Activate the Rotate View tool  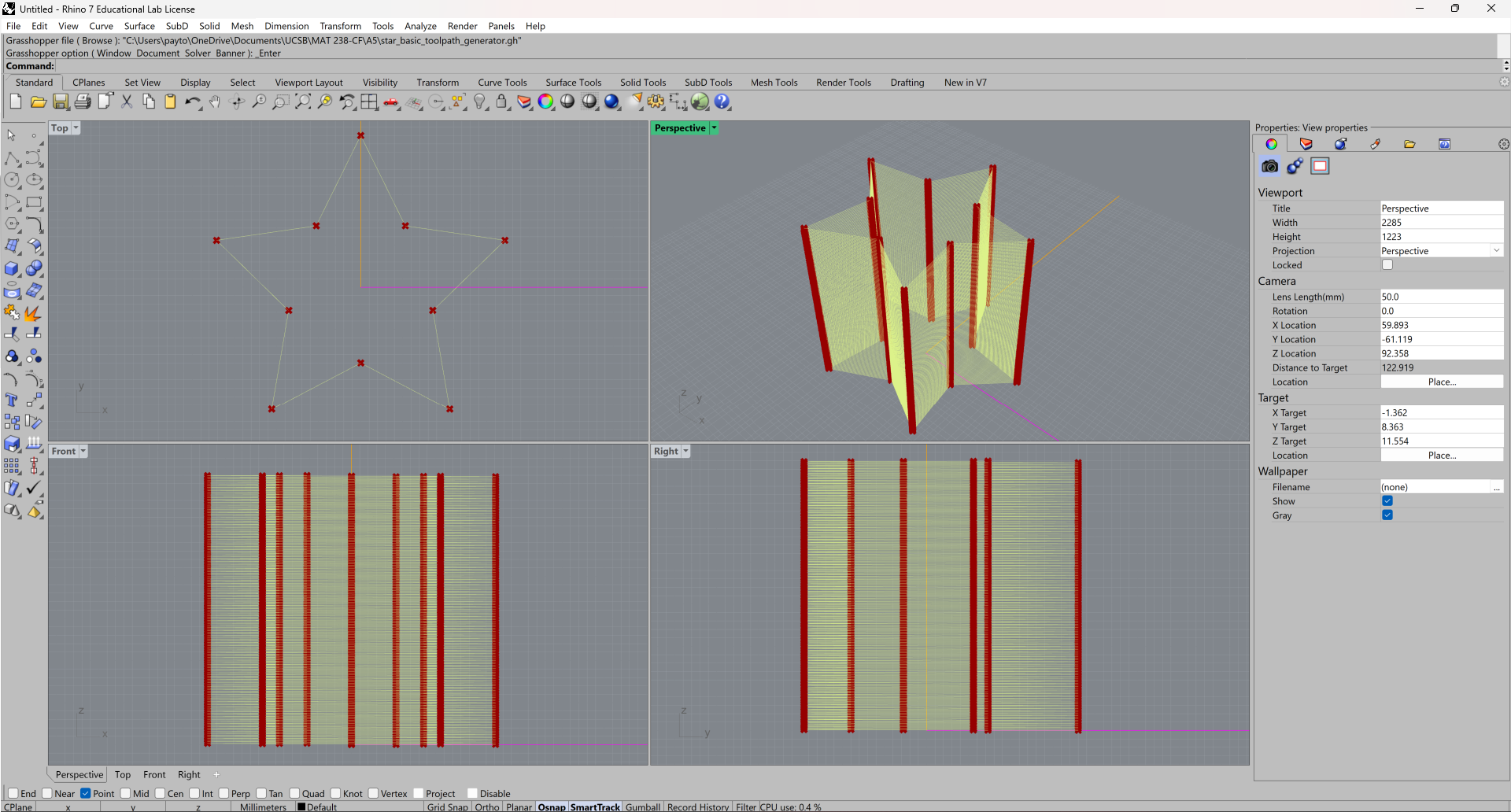pyautogui.click(x=237, y=101)
